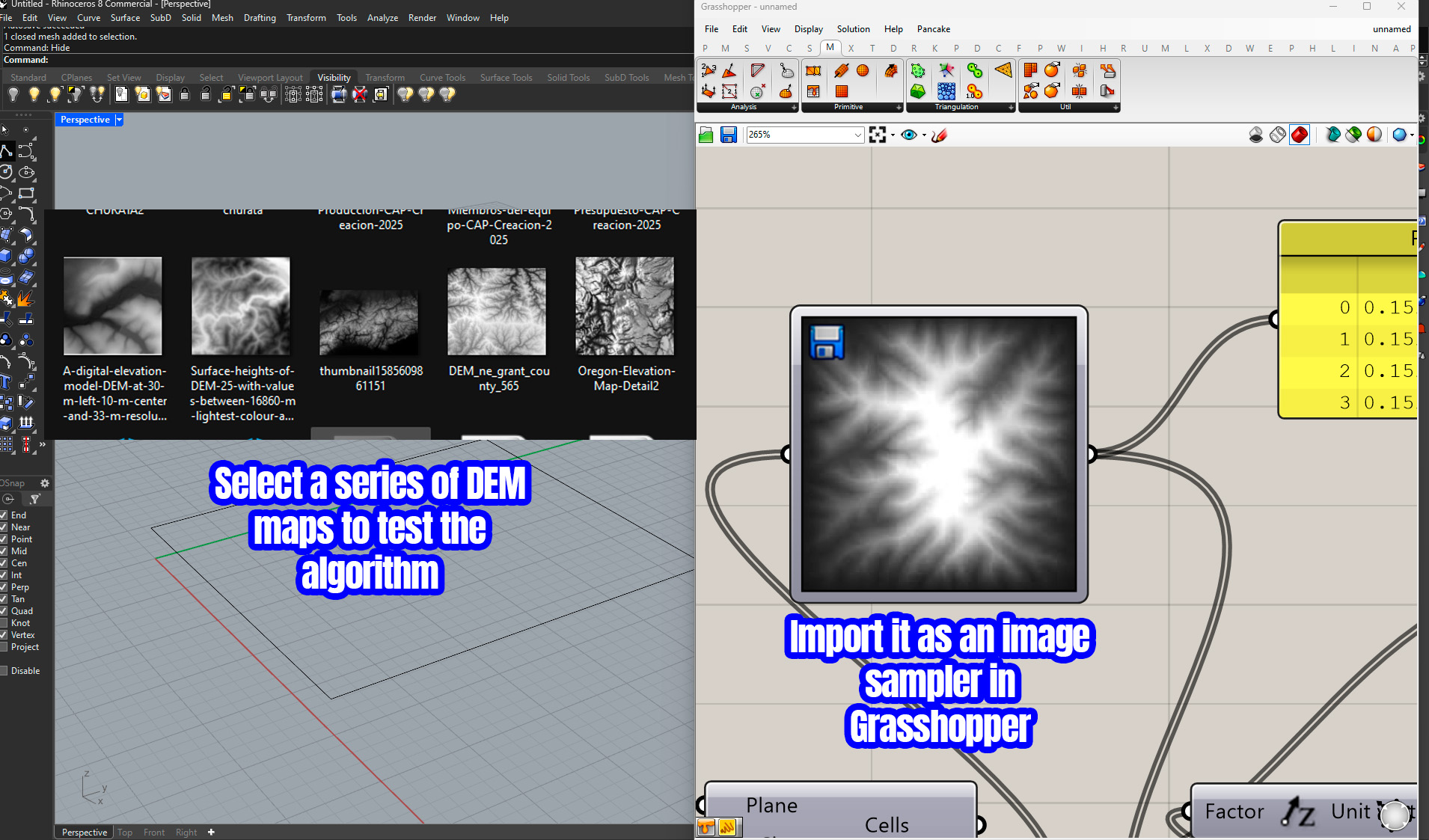Expand the Analysis panel plus
The image size is (1429, 840).
794,108
